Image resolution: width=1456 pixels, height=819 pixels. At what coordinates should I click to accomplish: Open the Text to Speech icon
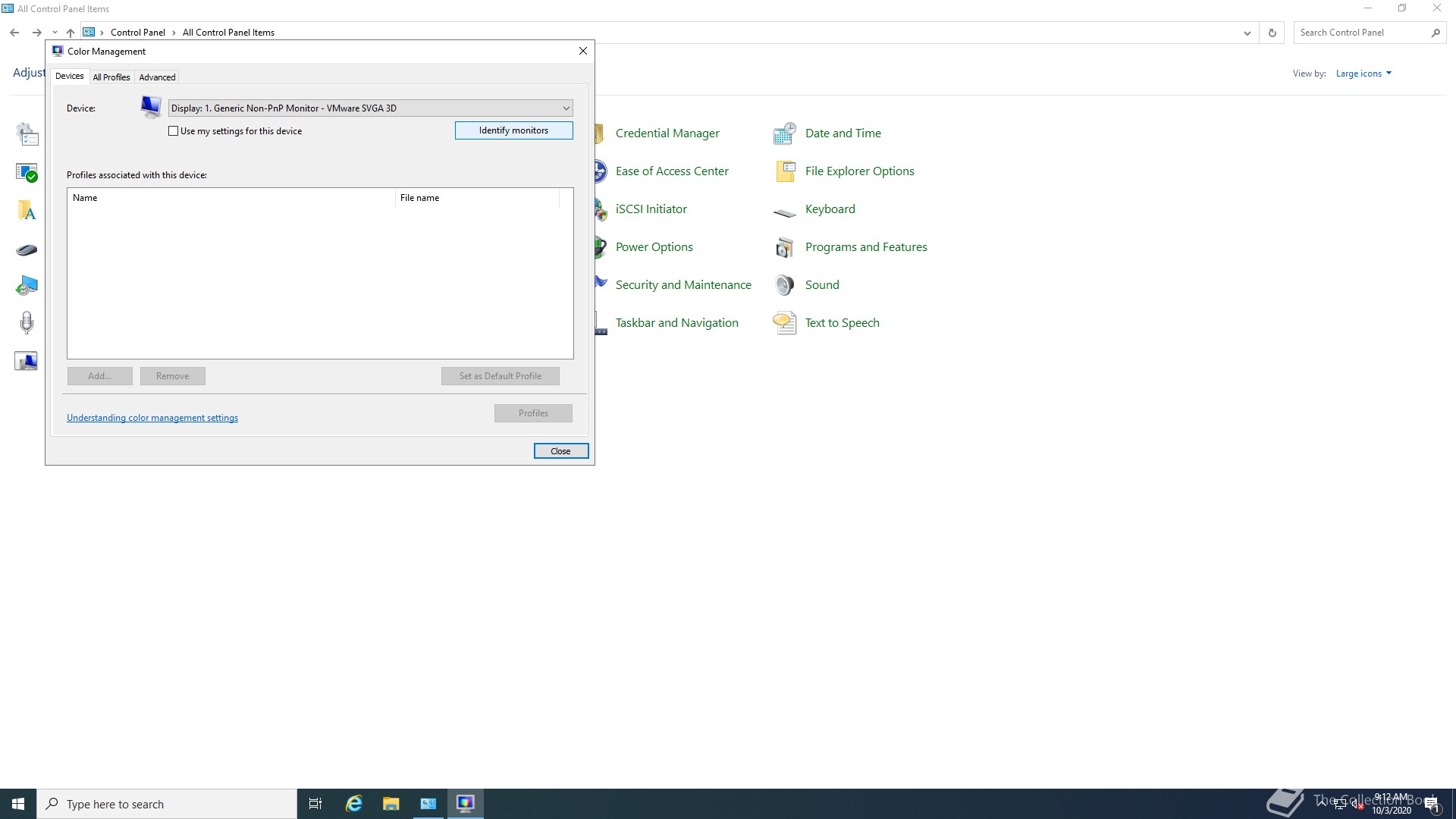784,323
